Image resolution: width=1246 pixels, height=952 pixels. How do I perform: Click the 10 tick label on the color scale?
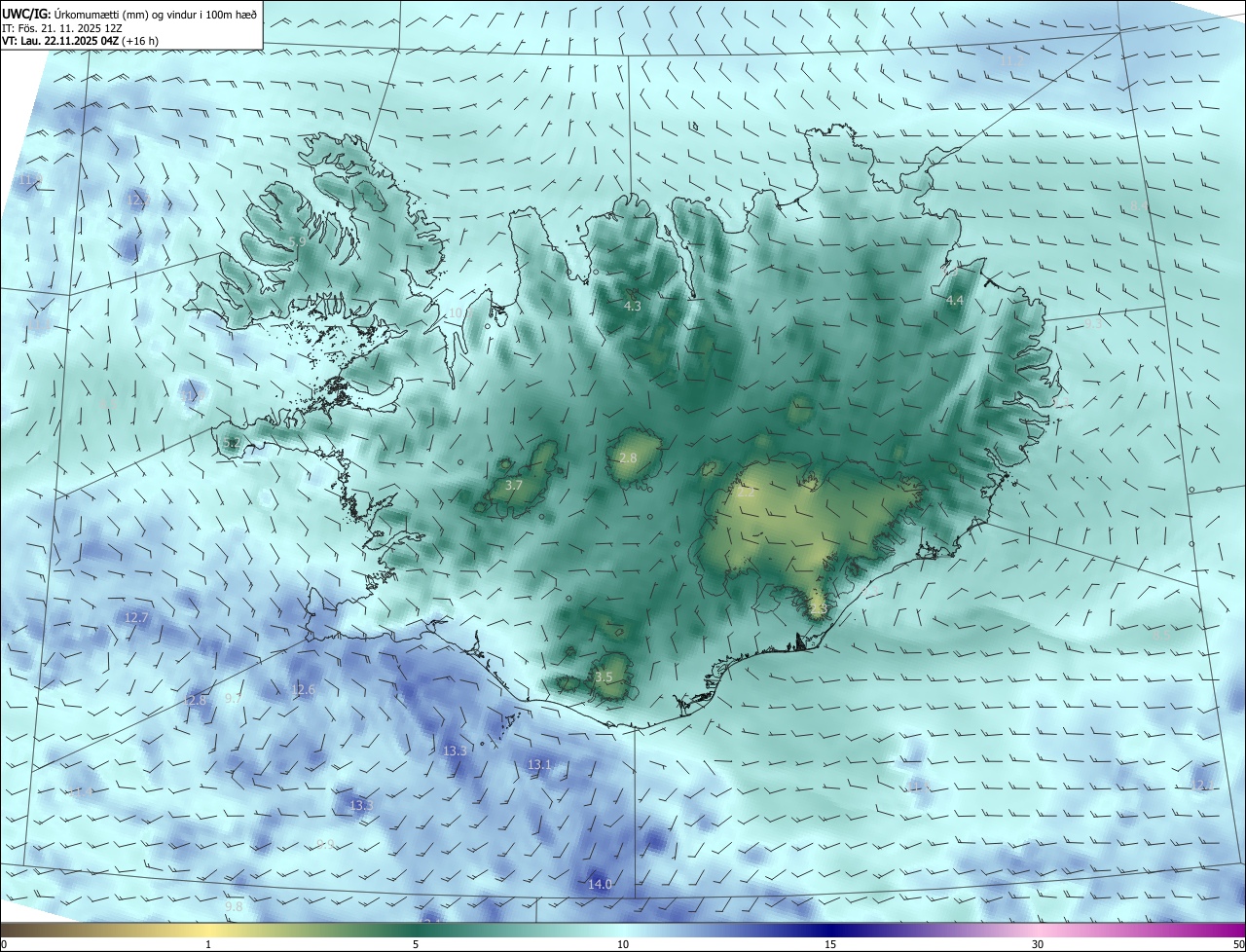coord(623,944)
